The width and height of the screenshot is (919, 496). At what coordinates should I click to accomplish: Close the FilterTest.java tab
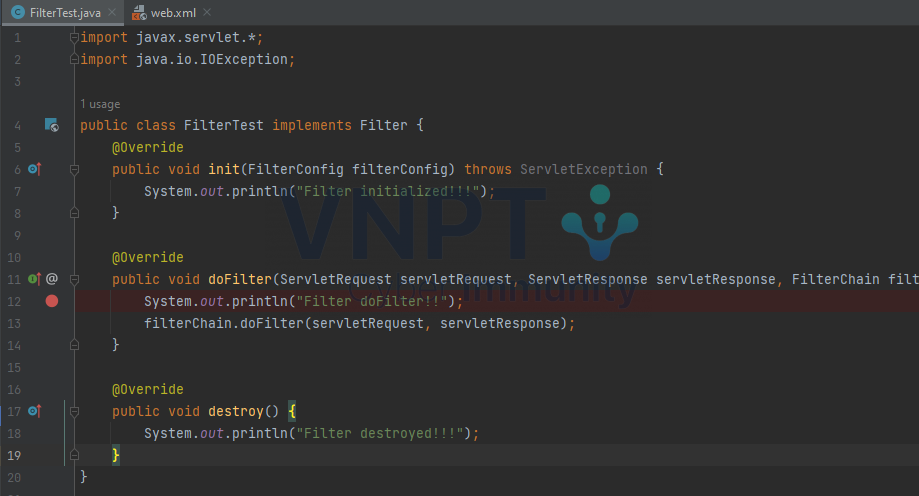click(x=110, y=12)
